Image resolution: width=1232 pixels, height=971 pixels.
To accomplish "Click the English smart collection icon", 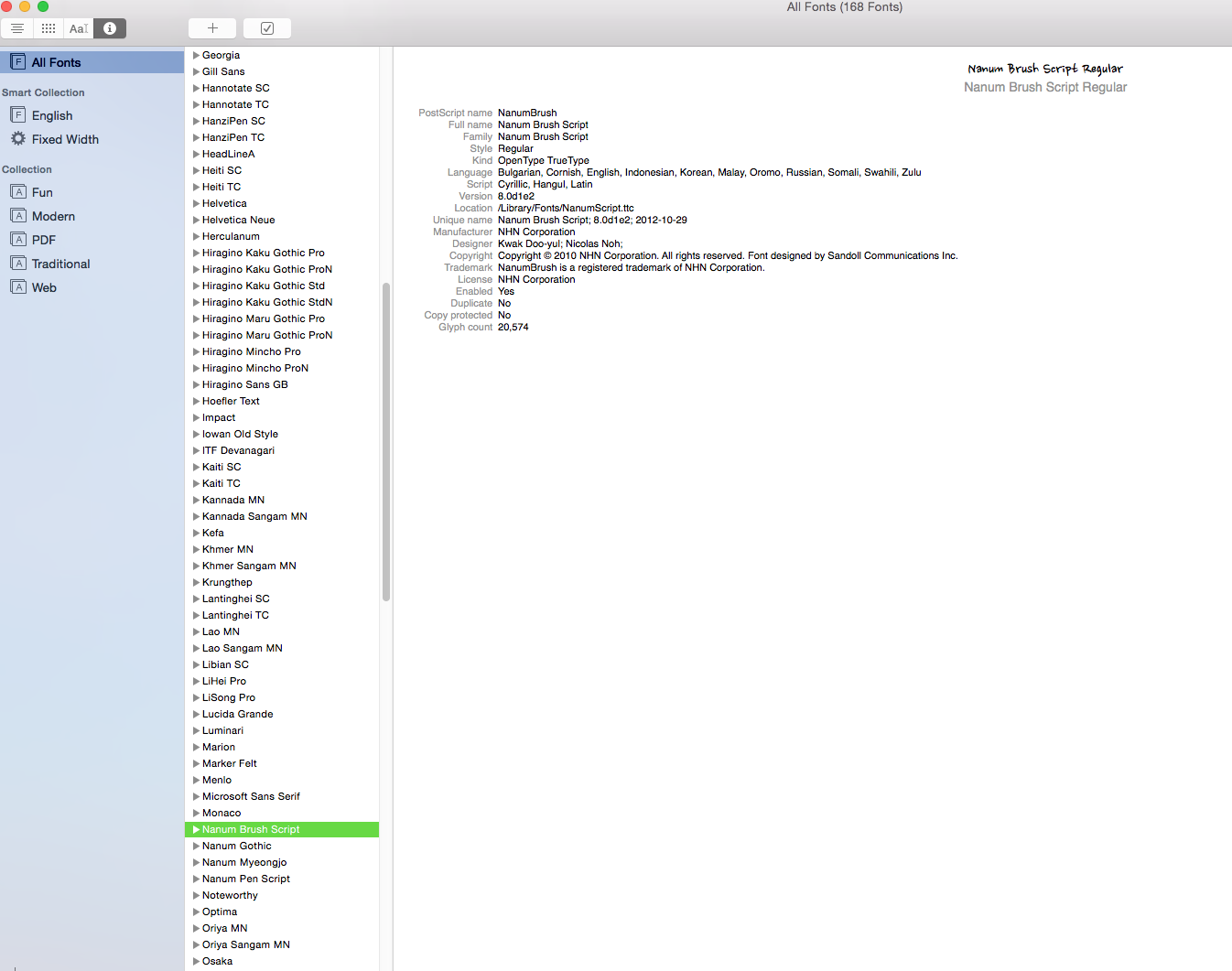I will tap(18, 115).
